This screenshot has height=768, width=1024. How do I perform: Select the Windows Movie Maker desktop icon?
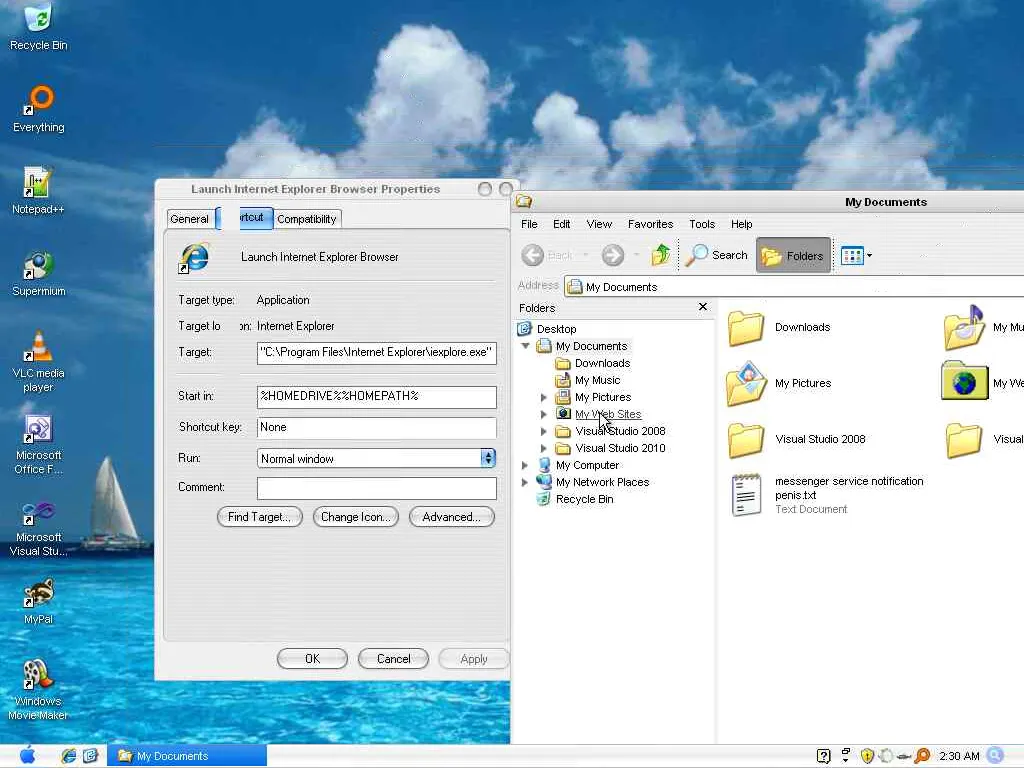coord(38,690)
